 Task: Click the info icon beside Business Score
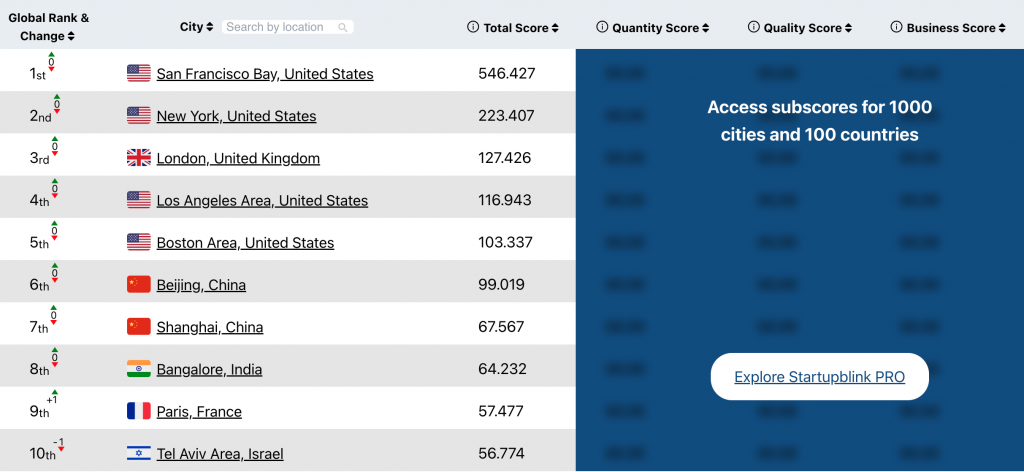pos(896,28)
